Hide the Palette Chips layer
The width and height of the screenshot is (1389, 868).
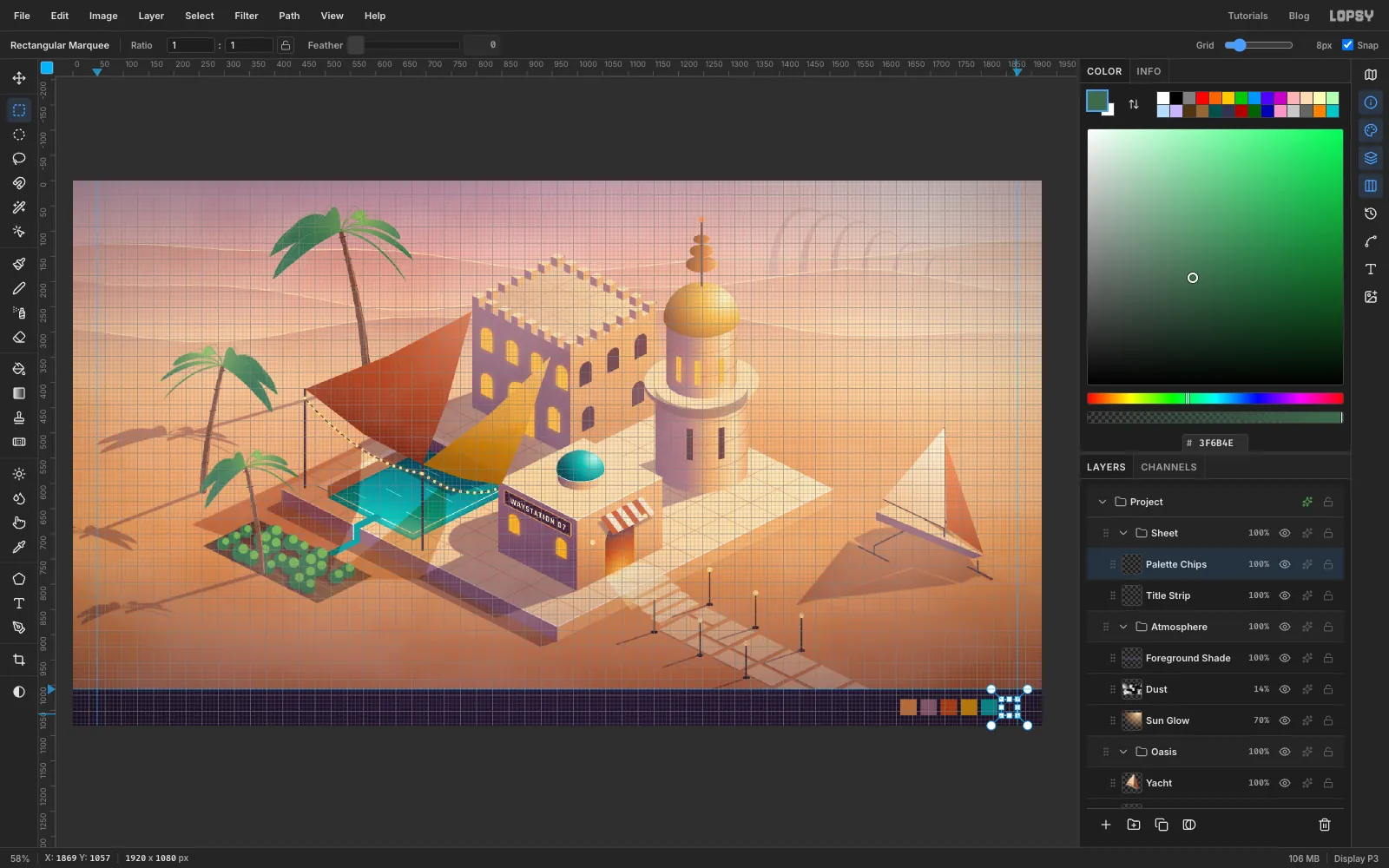(1285, 564)
